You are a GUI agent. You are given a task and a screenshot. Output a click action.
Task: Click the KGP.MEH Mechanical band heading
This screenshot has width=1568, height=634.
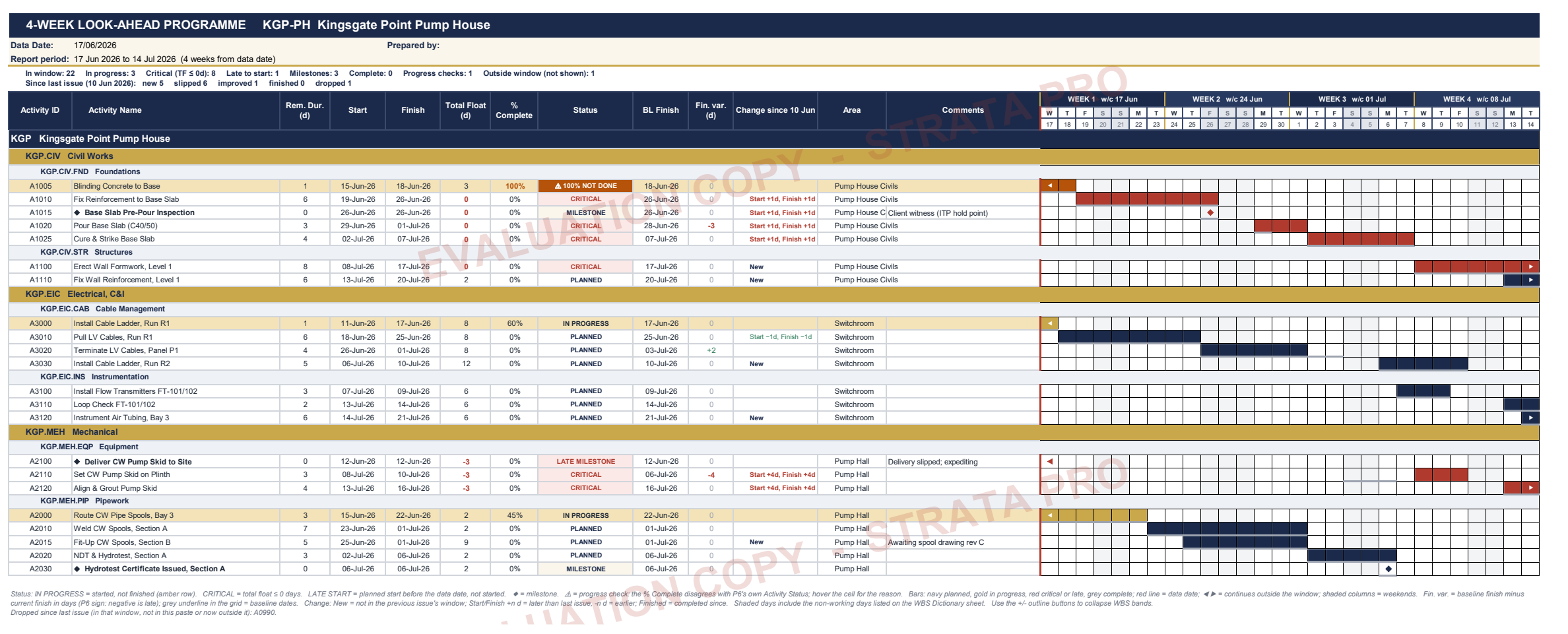pyautogui.click(x=71, y=432)
